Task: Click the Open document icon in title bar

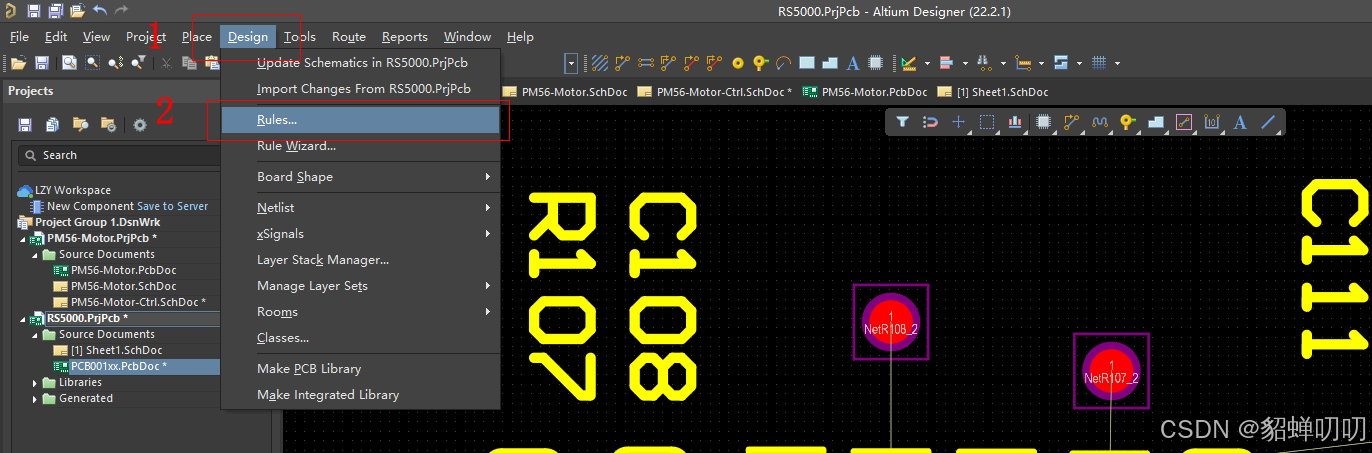Action: (x=77, y=11)
